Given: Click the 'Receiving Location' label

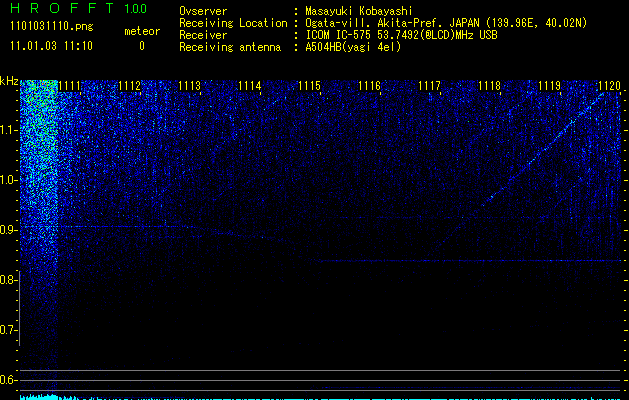Looking at the screenshot, I should coord(233,23).
